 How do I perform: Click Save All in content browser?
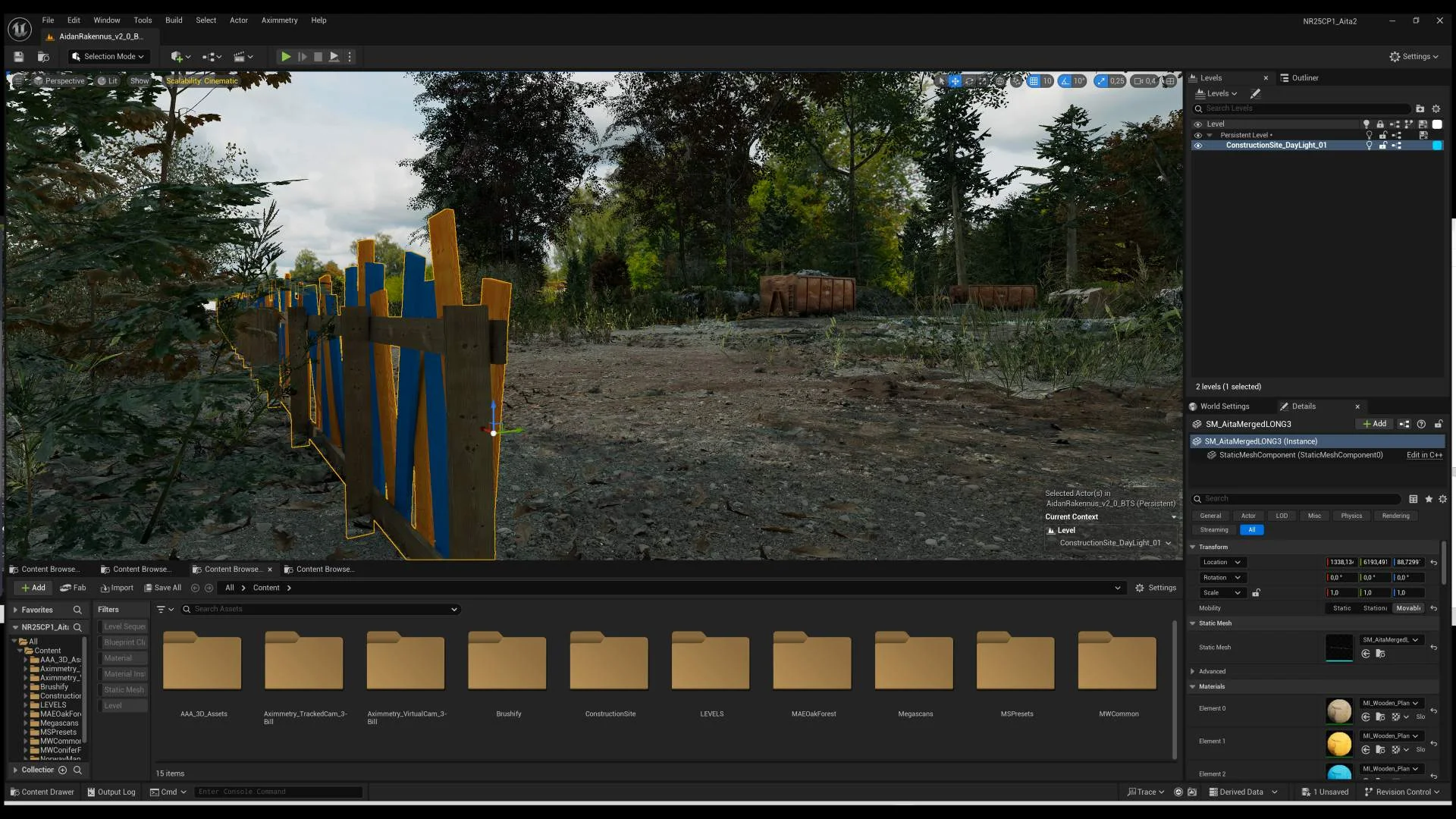click(162, 588)
